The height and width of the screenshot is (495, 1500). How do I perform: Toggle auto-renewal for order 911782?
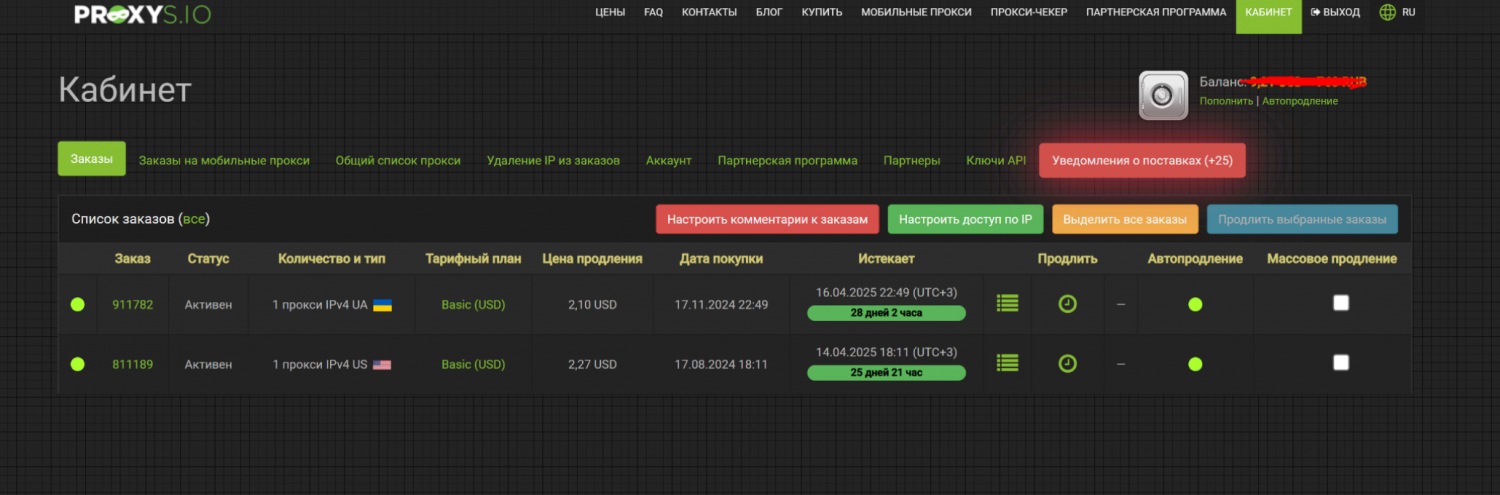click(x=1195, y=305)
